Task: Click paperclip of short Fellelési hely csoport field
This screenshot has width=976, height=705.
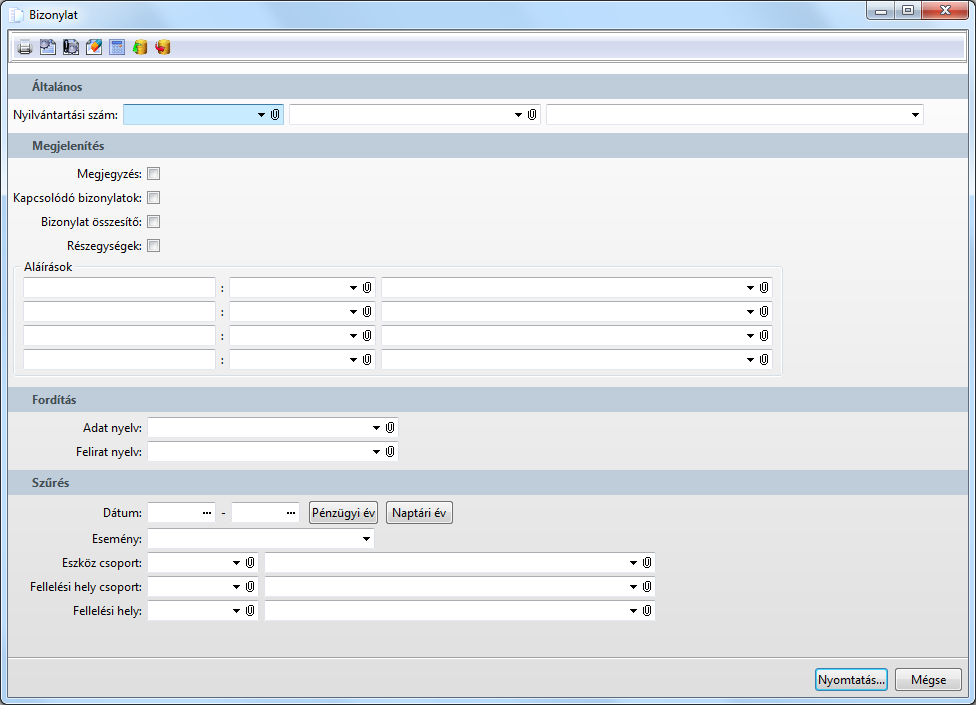Action: (x=250, y=587)
